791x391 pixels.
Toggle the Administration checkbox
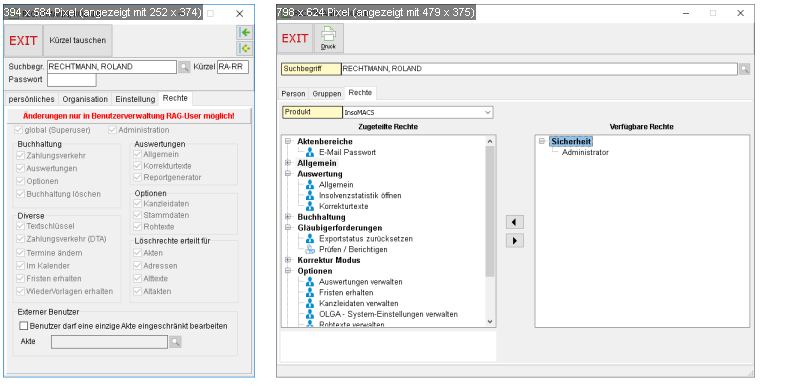[112, 130]
